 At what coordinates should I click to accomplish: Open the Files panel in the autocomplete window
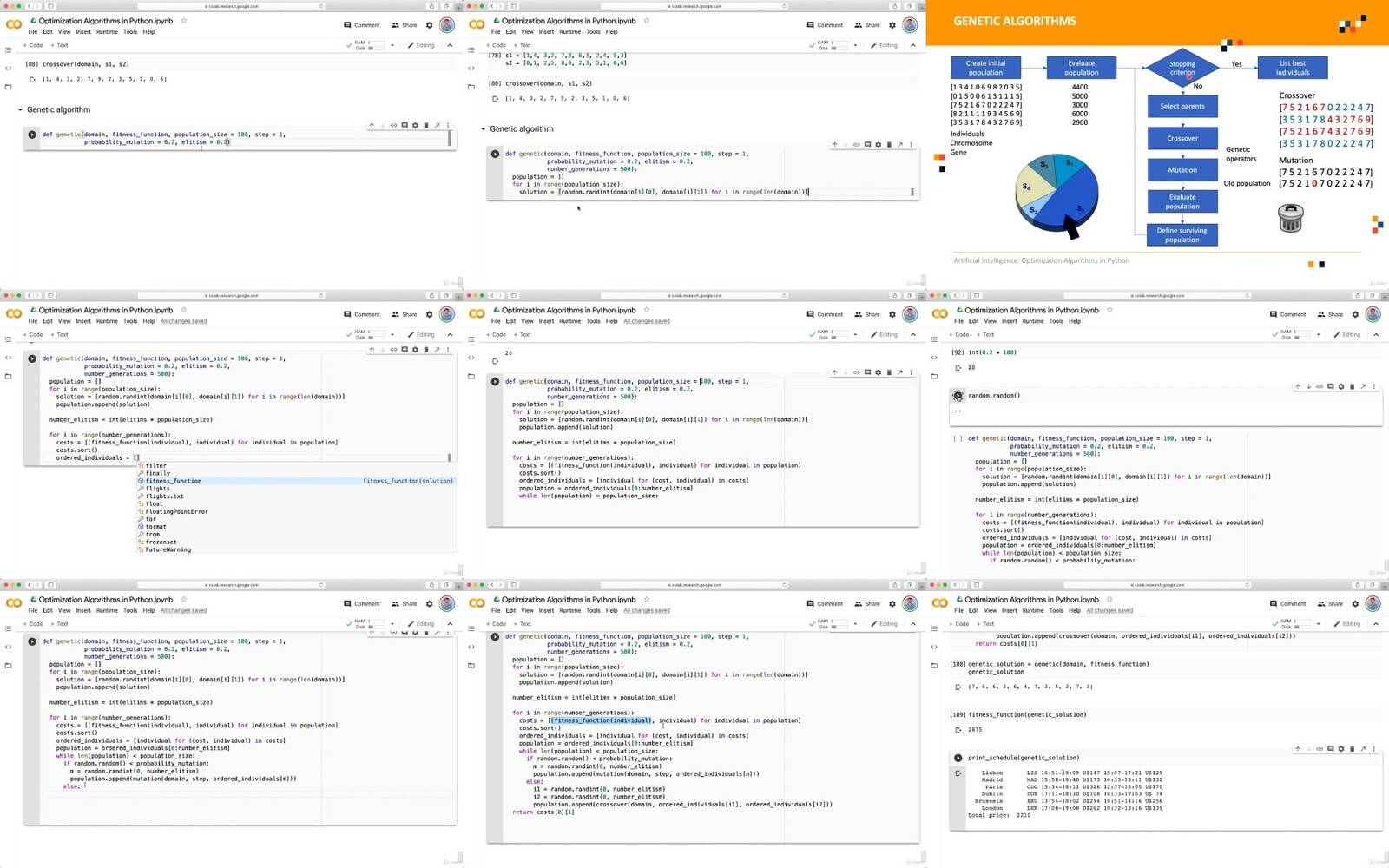coord(9,376)
